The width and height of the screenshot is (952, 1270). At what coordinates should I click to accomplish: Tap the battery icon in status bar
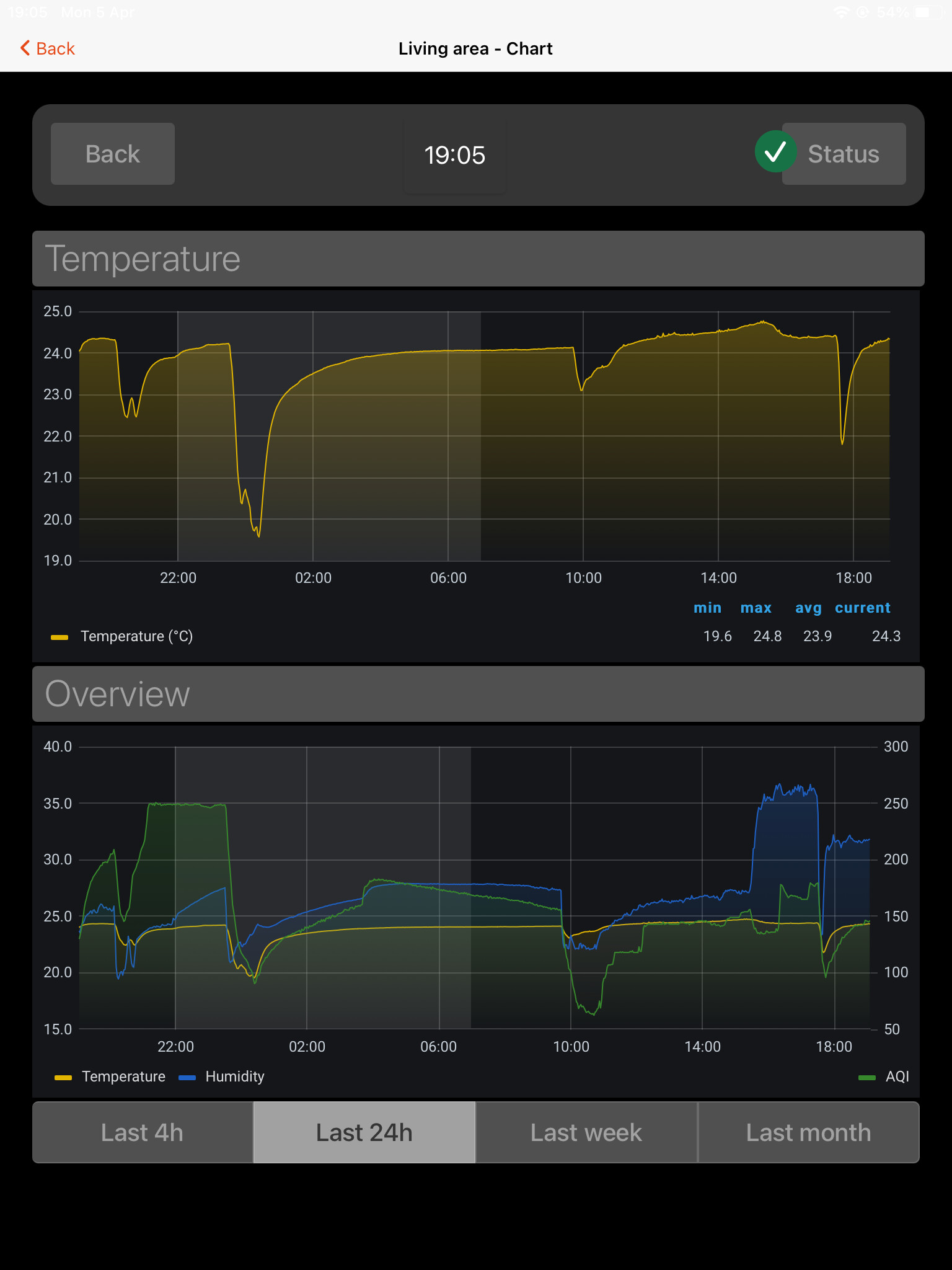tap(928, 12)
